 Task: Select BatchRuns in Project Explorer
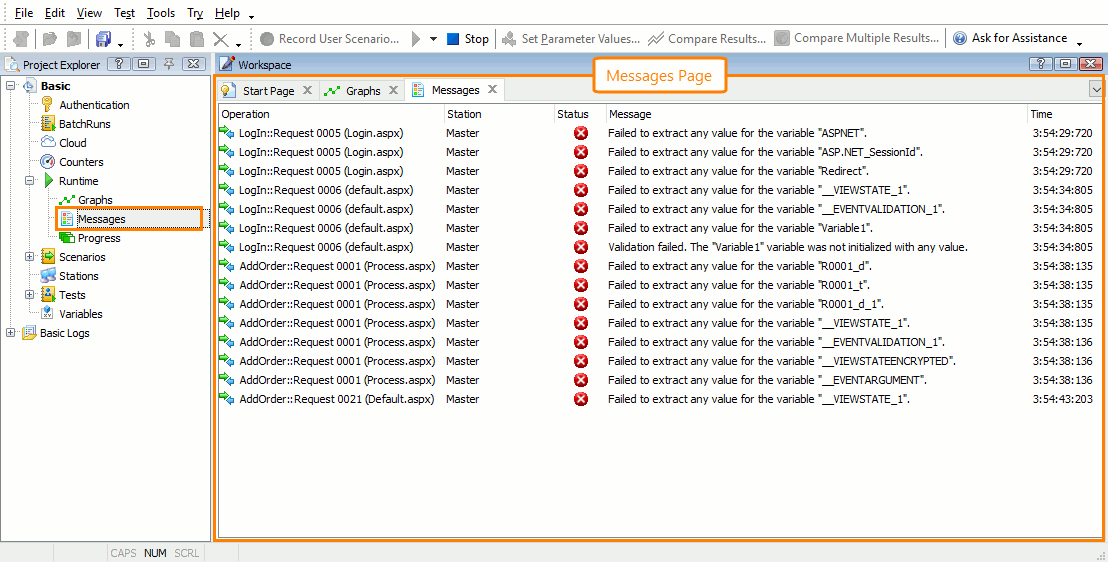coord(84,124)
